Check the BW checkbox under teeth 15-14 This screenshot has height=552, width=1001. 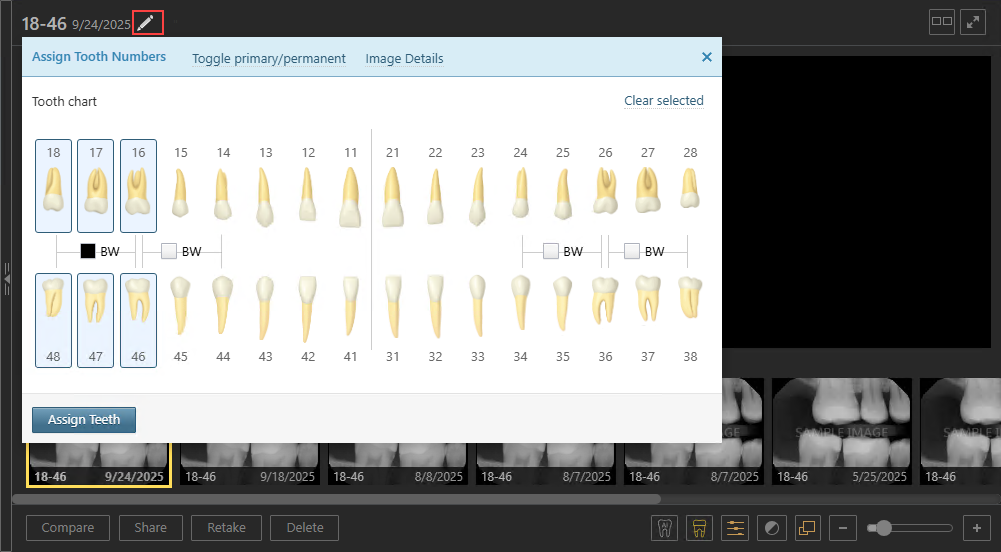pyautogui.click(x=169, y=252)
